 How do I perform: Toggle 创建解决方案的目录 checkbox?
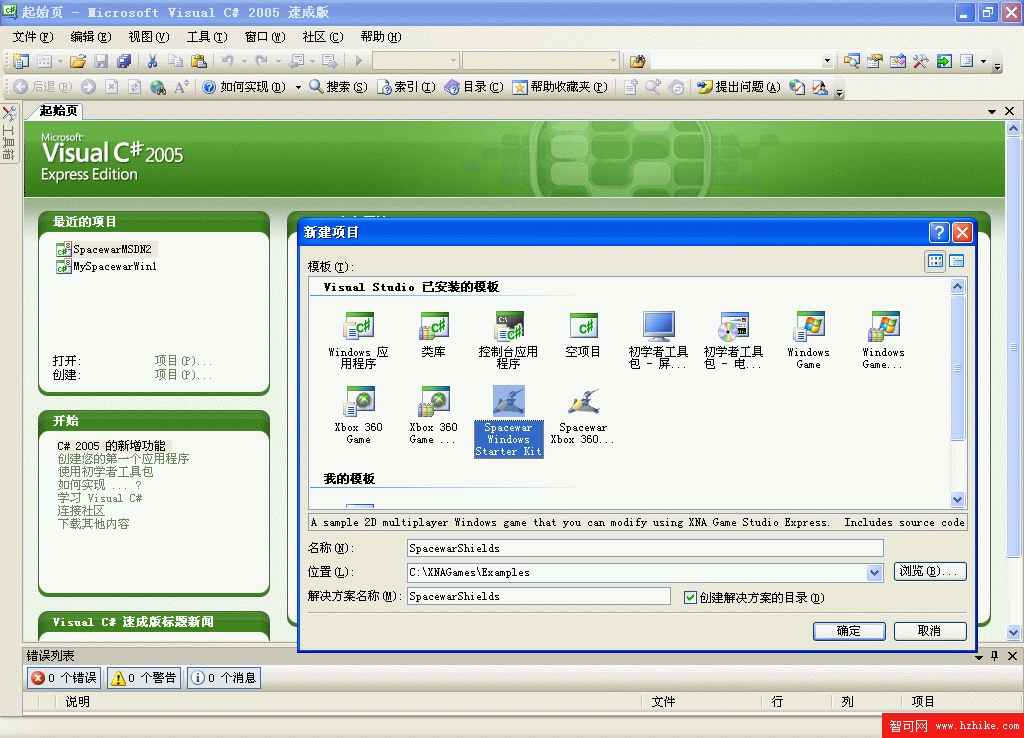690,598
